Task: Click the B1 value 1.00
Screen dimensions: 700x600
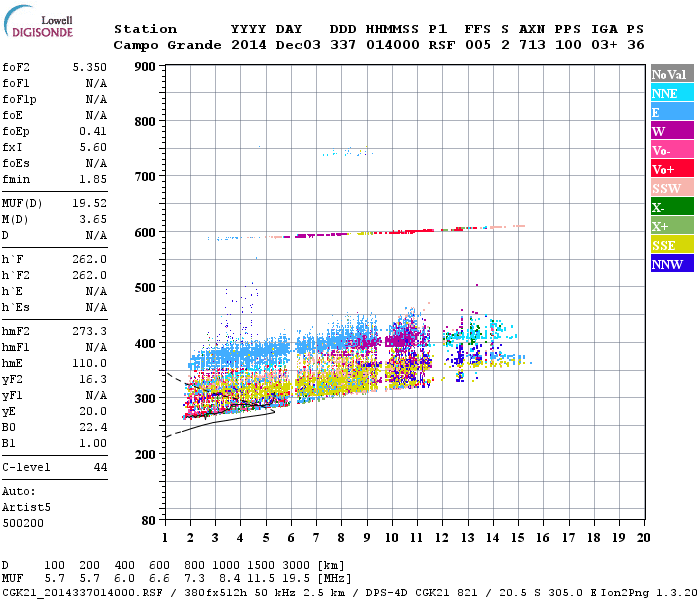Action: [93, 443]
